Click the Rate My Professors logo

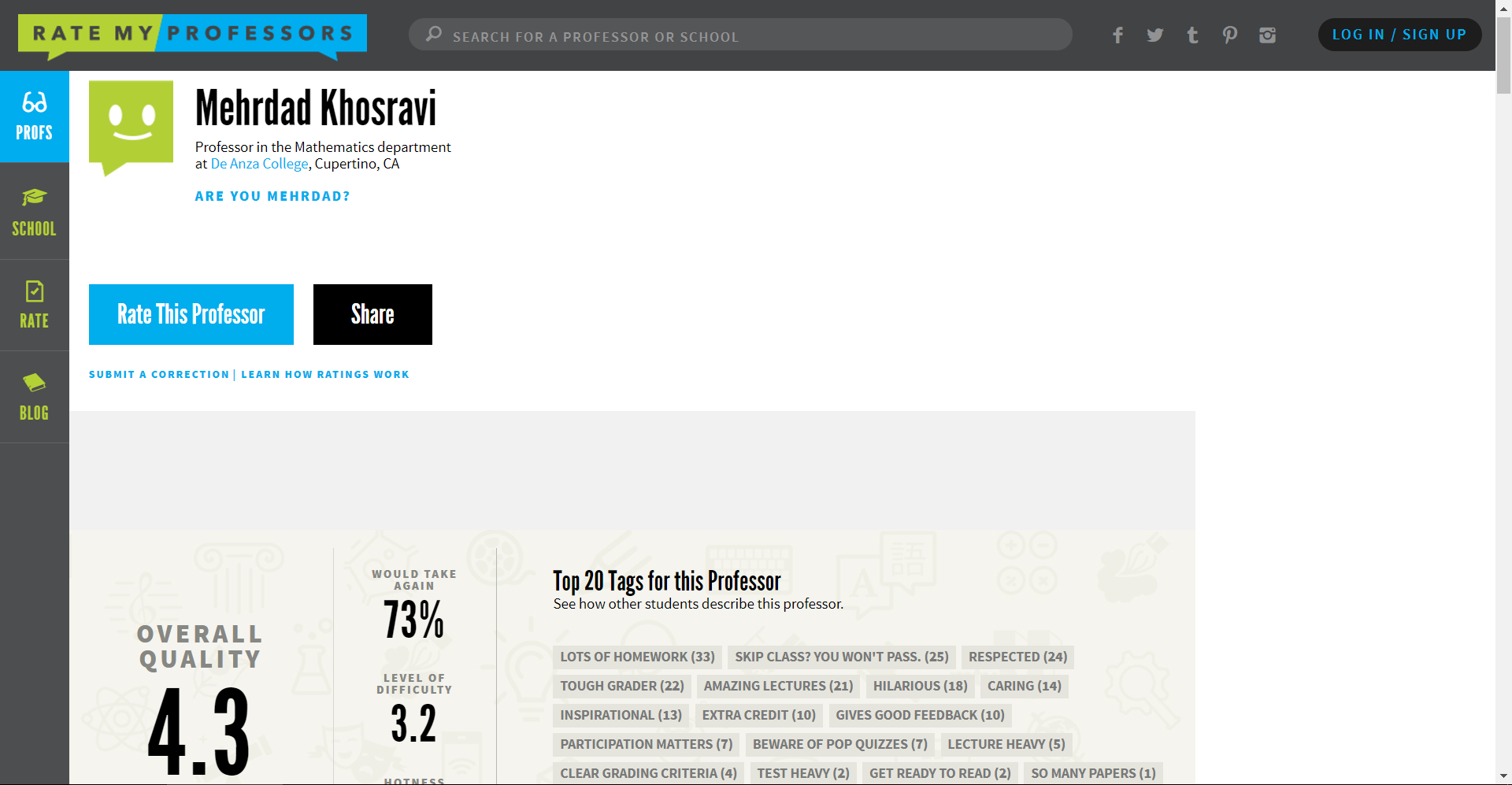pos(192,36)
